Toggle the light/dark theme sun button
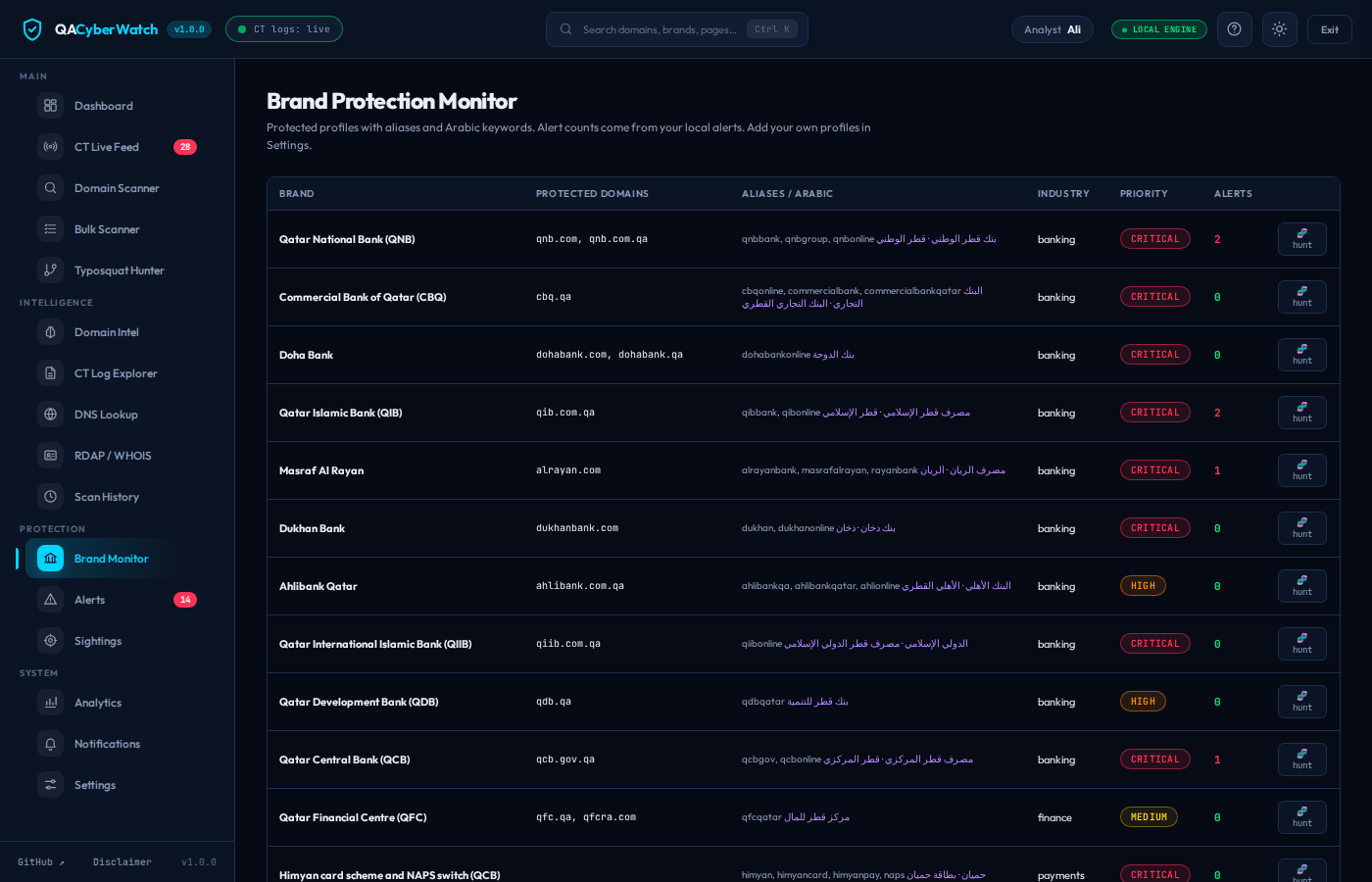The image size is (1372, 882). click(x=1280, y=29)
